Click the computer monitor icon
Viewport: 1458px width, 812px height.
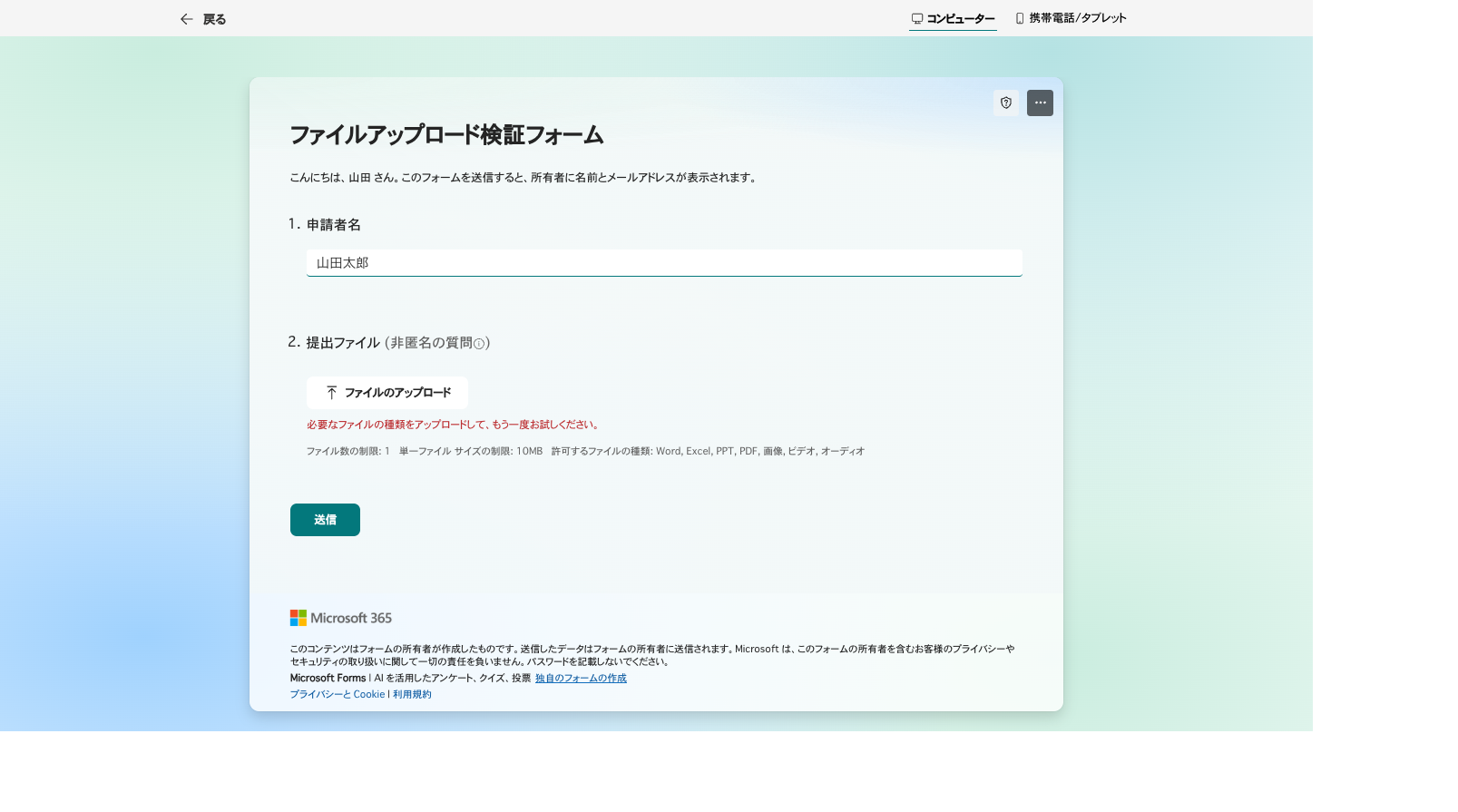coord(917,18)
